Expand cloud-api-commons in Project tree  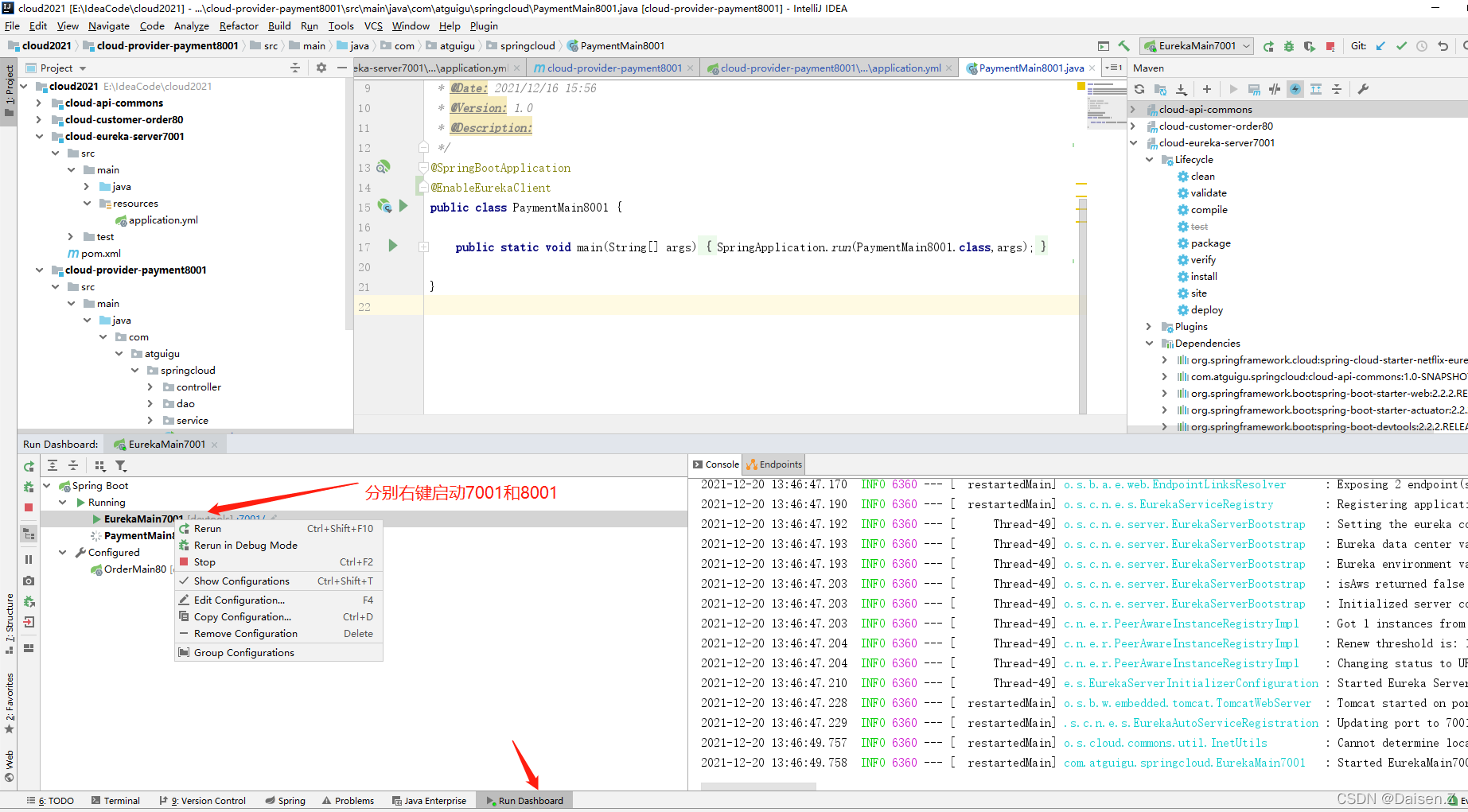[39, 103]
